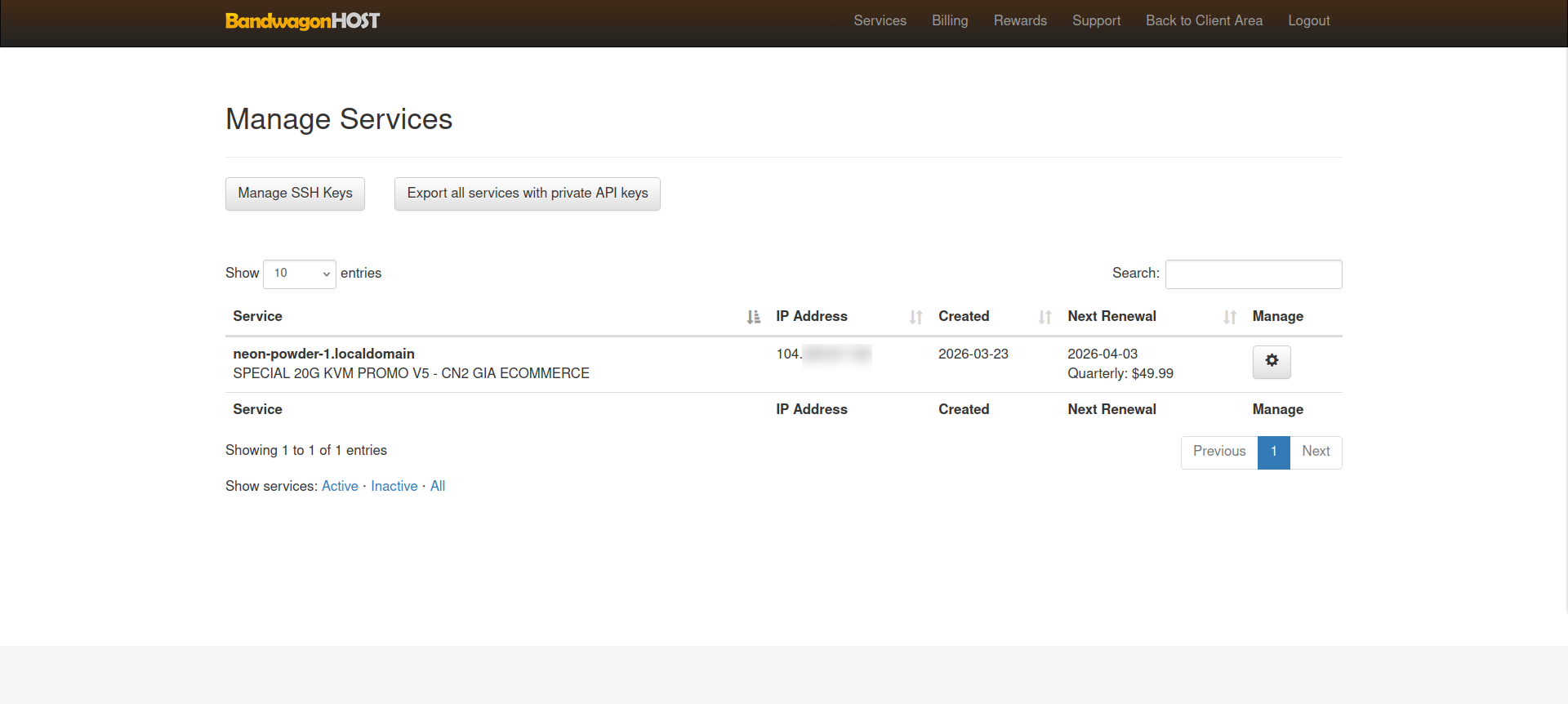Image resolution: width=1568 pixels, height=704 pixels.
Task: Open the Support page
Action: (x=1096, y=21)
